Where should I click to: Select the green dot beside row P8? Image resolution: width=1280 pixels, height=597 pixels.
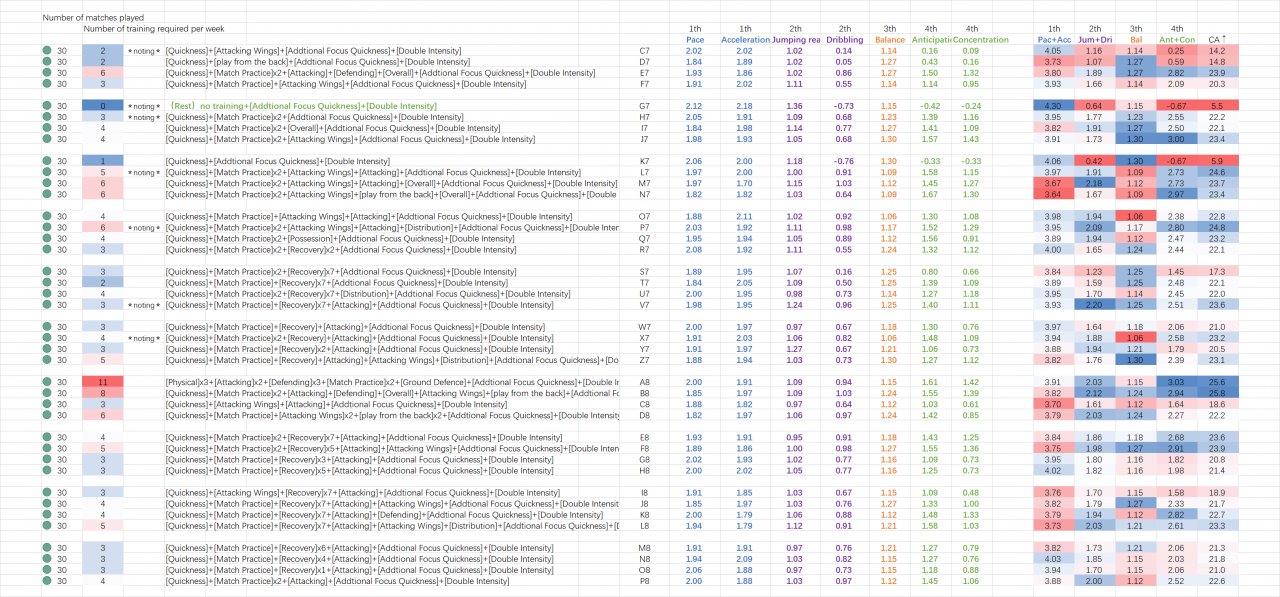pos(47,581)
